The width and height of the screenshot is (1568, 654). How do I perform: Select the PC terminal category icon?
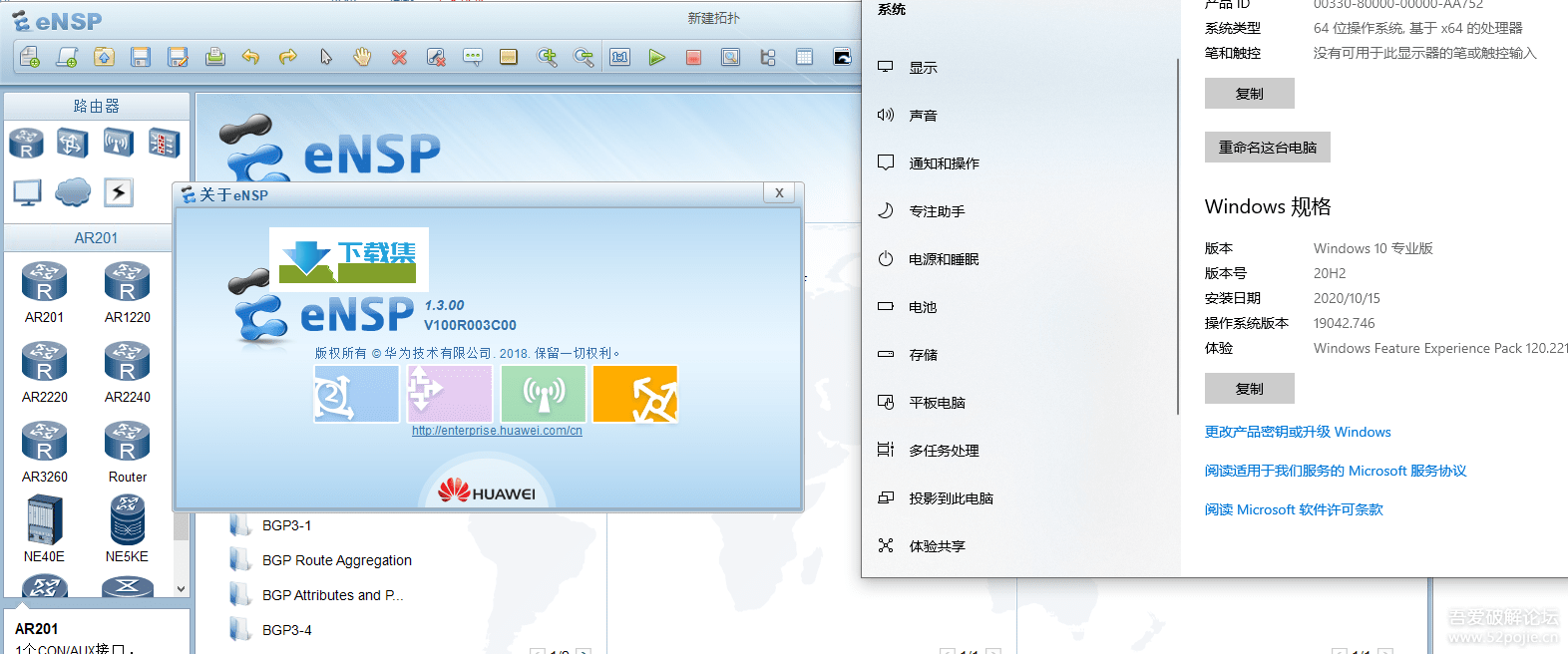tap(27, 192)
